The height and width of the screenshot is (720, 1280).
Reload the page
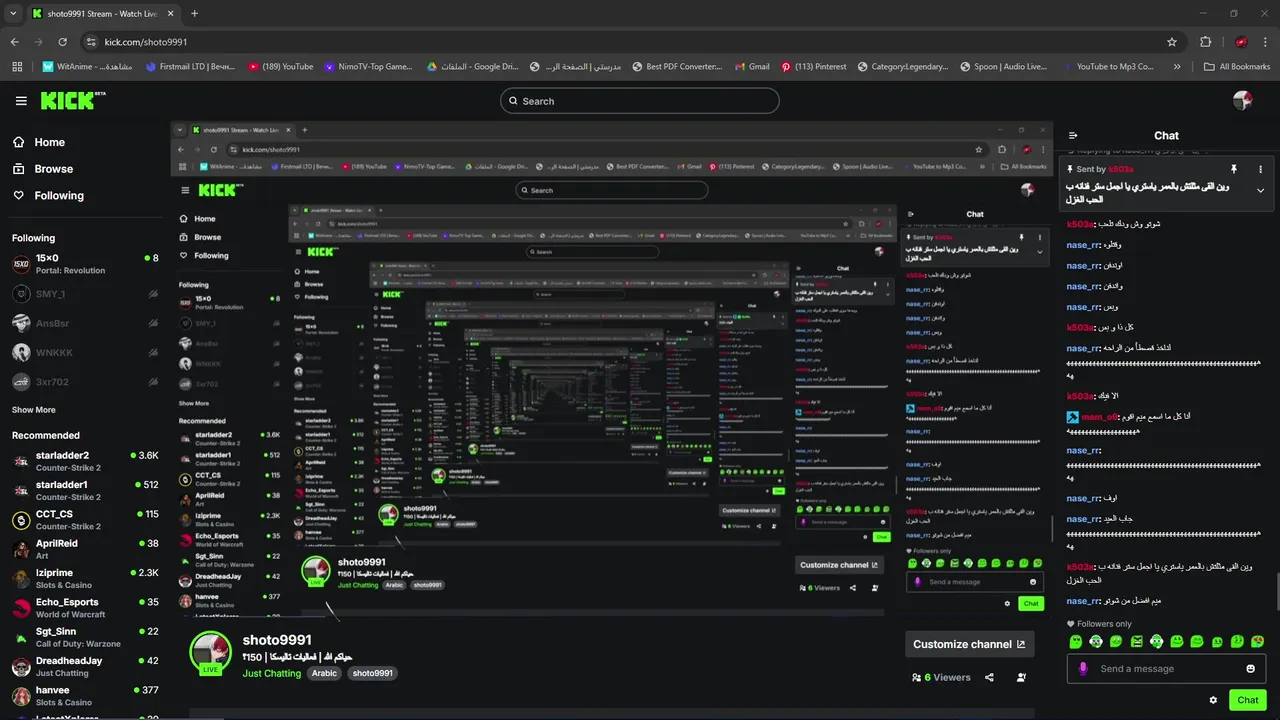point(62,42)
